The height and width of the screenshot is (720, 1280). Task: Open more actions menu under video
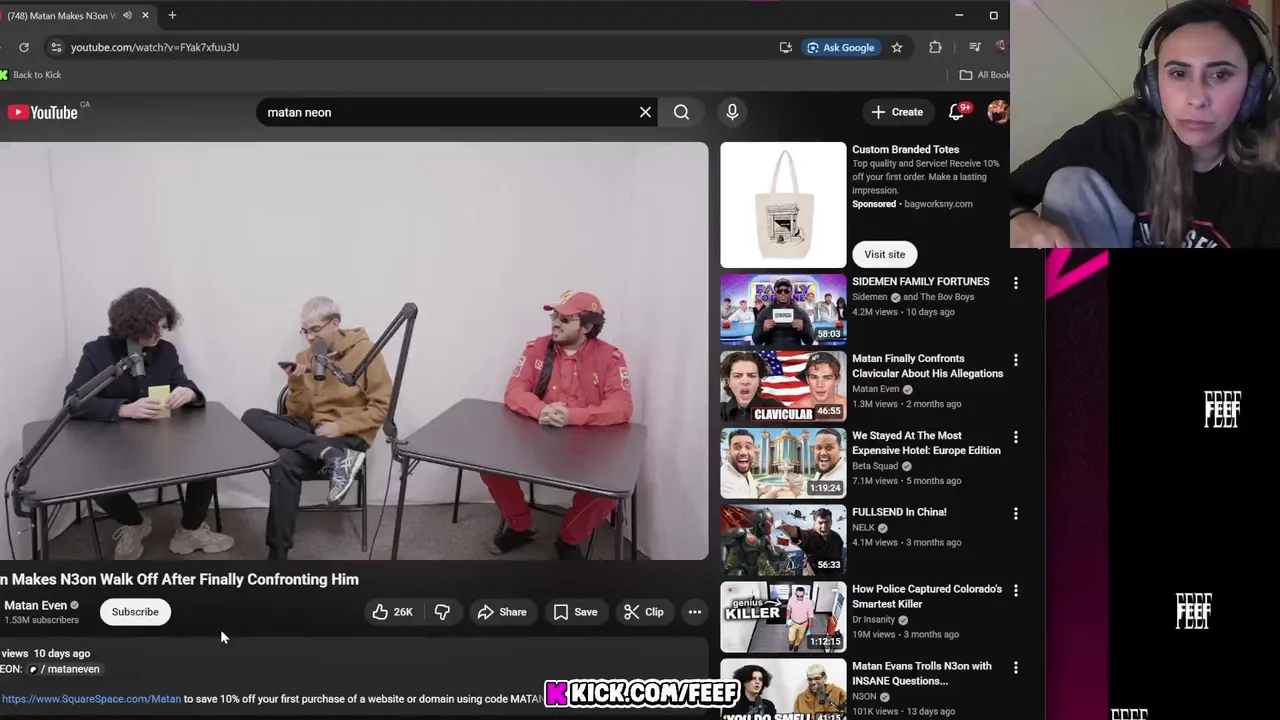[695, 612]
